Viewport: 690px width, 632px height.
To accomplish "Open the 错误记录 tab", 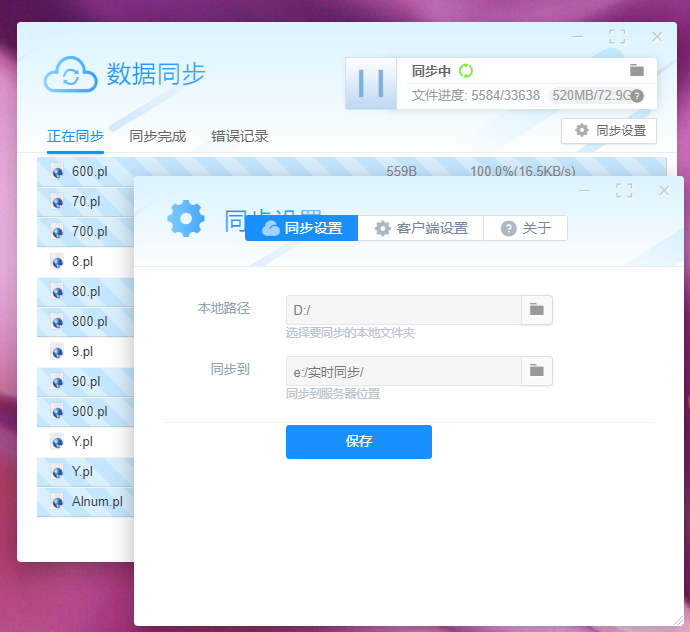I will pyautogui.click(x=240, y=136).
